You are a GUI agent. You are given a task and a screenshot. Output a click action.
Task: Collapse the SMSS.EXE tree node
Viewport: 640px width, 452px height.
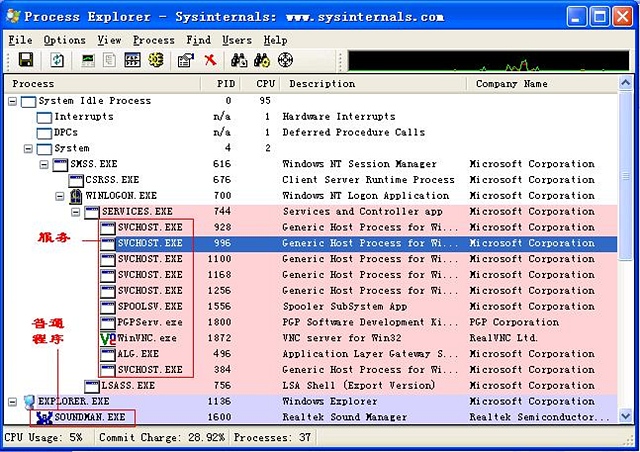click(x=44, y=165)
